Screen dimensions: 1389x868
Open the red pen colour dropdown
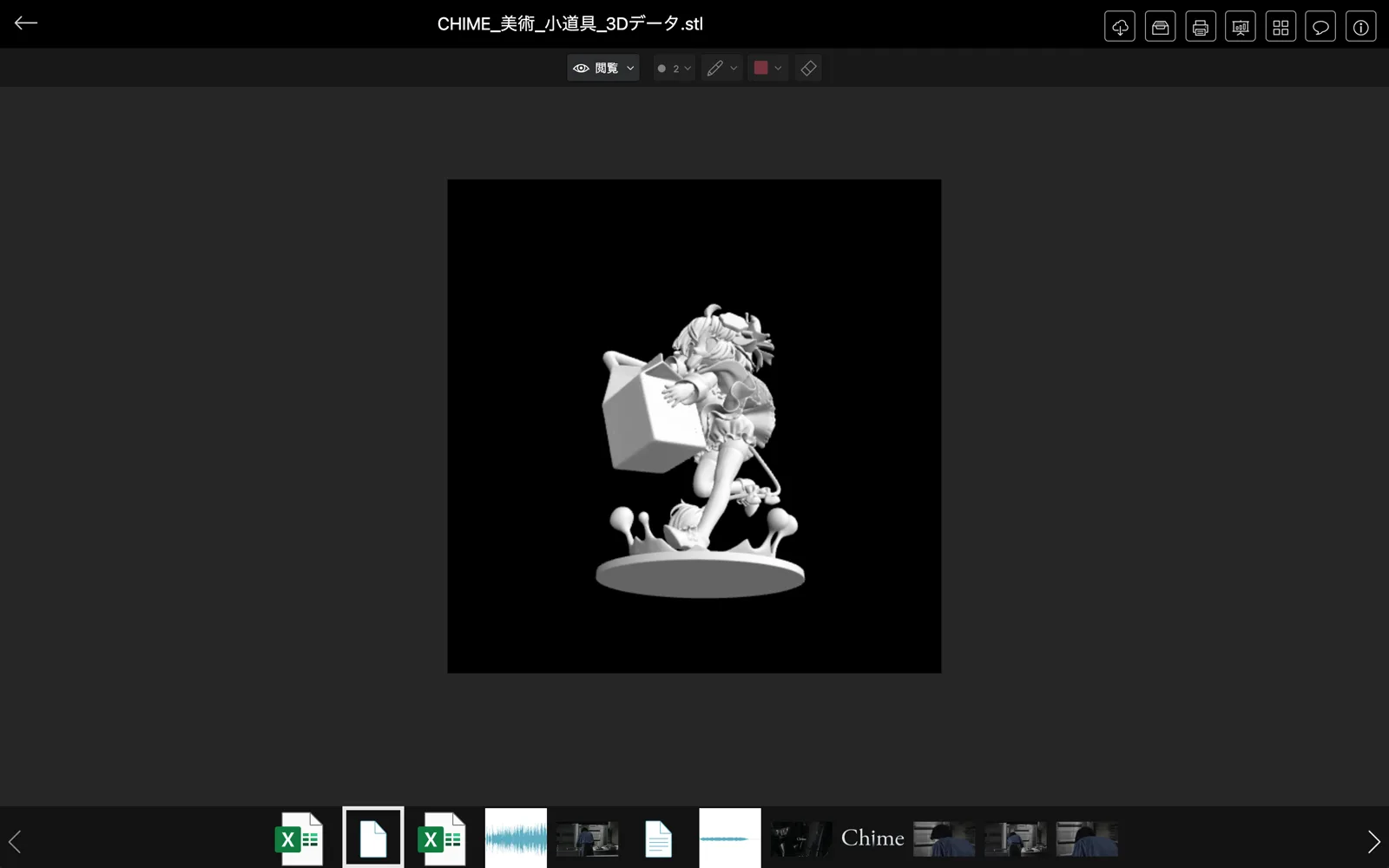[767, 68]
